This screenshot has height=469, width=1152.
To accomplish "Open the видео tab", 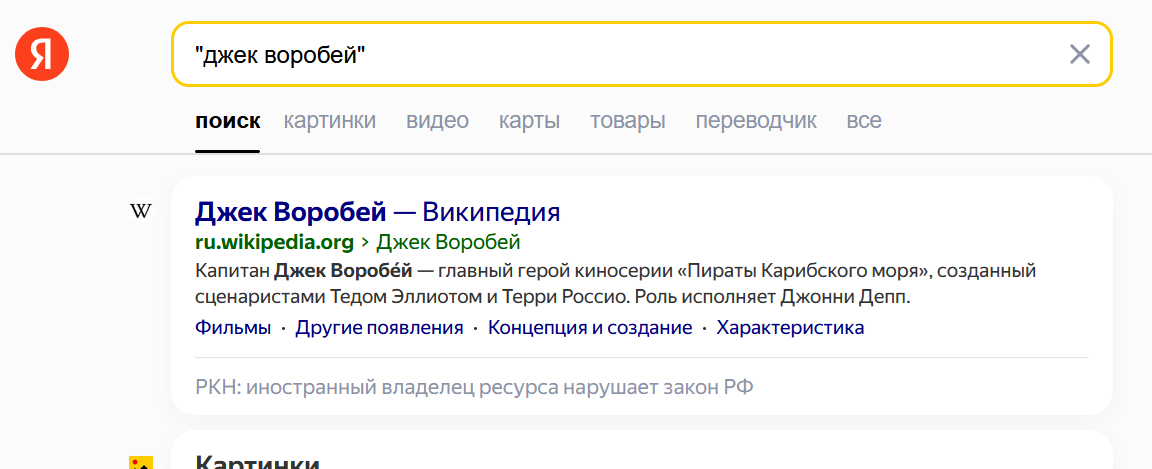I will click(437, 121).
